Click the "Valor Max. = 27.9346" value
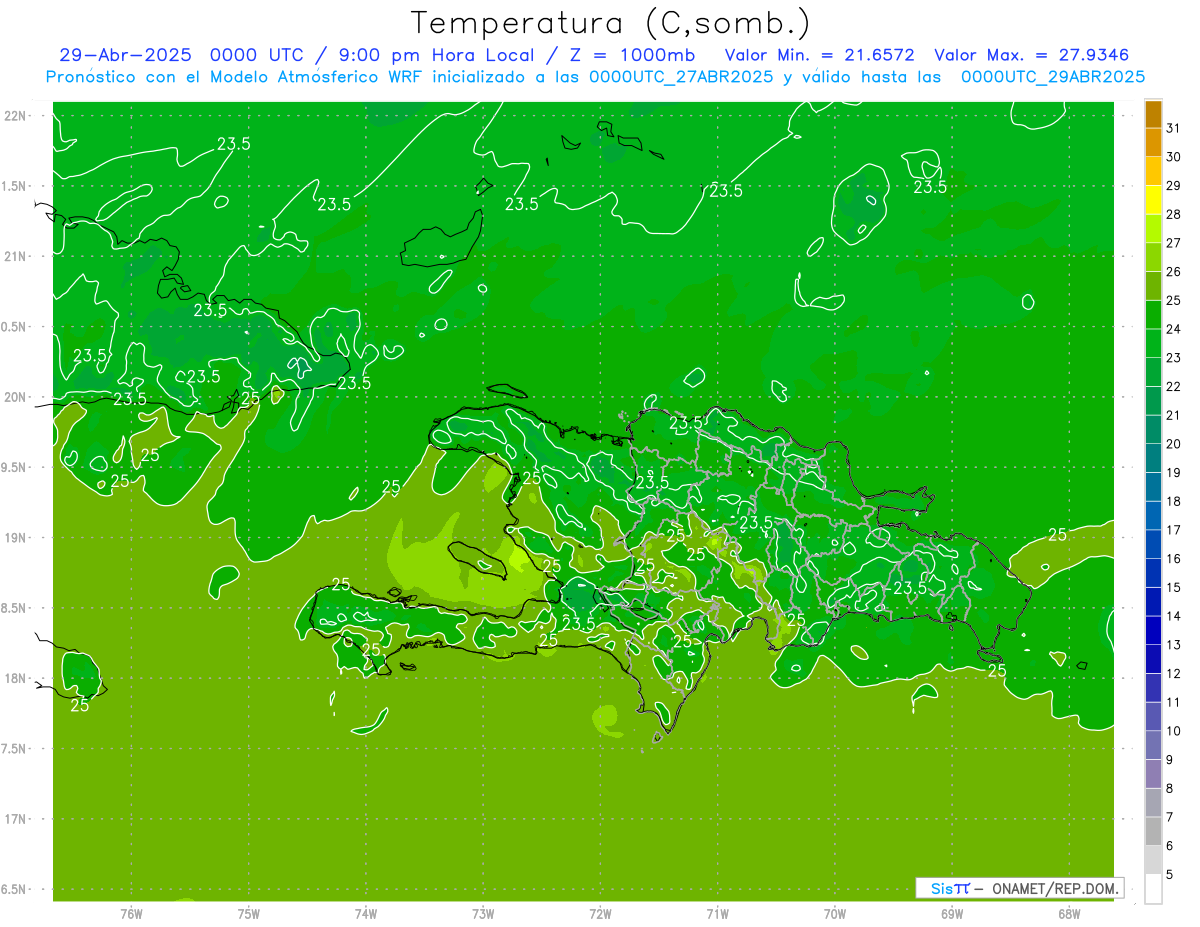1200x927 pixels. 1032,55
